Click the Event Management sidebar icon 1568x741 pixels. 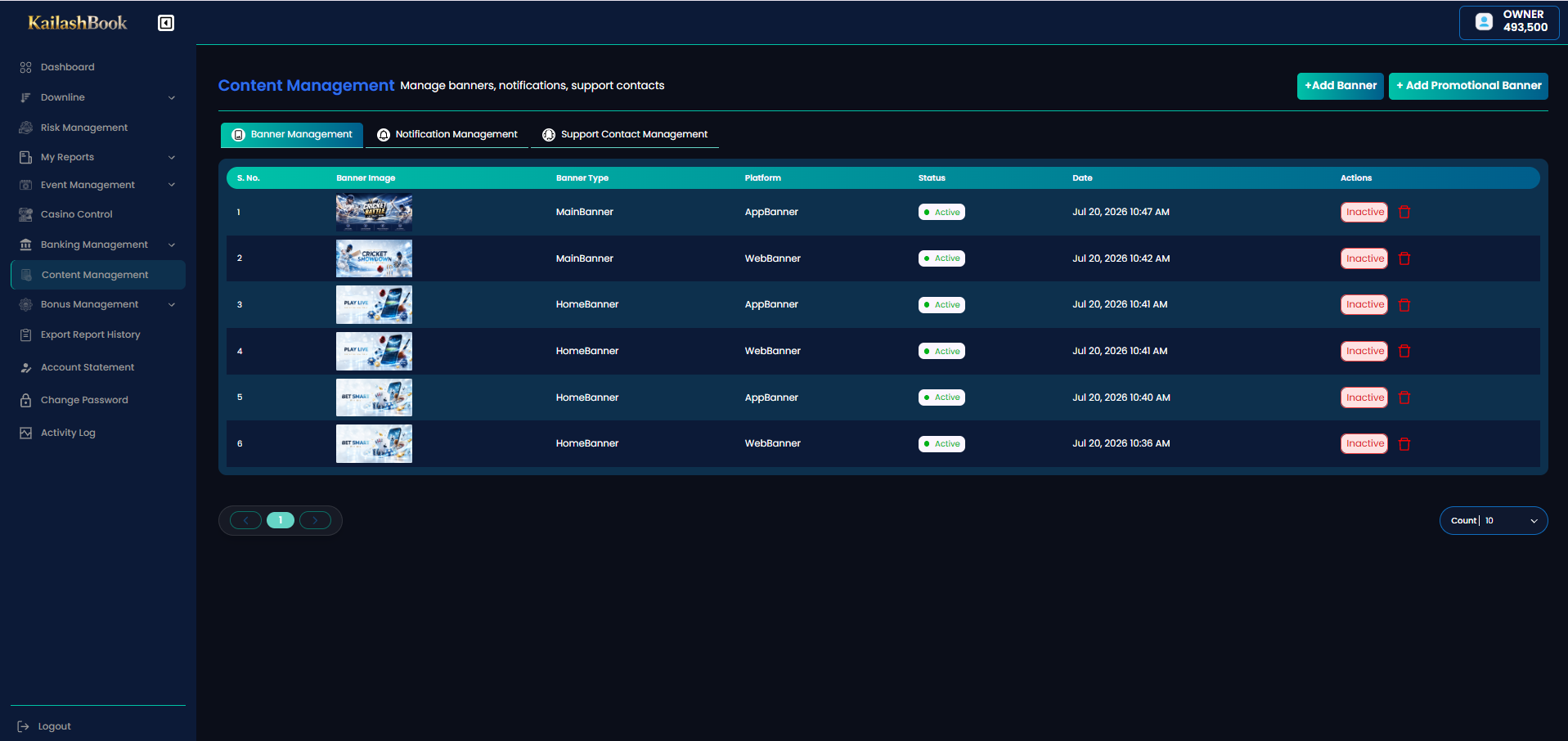[x=26, y=185]
